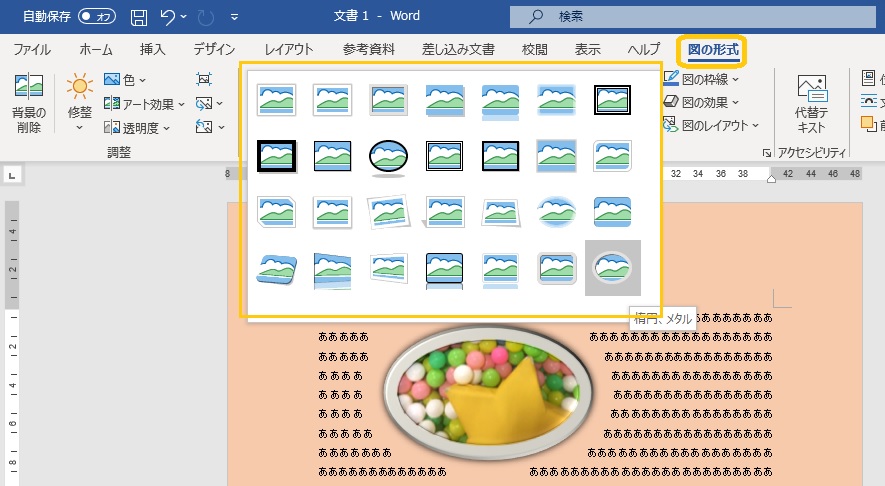
Task: Open the Transparency (透明度) dropdown
Action: (x=138, y=127)
